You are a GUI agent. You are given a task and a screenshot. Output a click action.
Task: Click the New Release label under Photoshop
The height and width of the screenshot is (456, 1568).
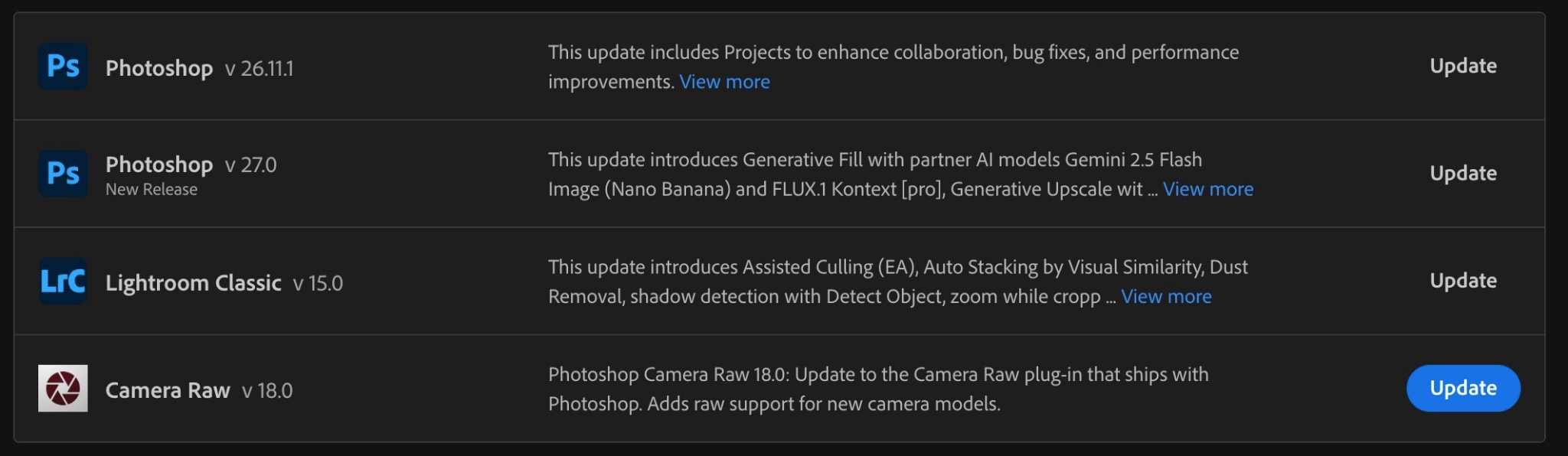coord(152,190)
